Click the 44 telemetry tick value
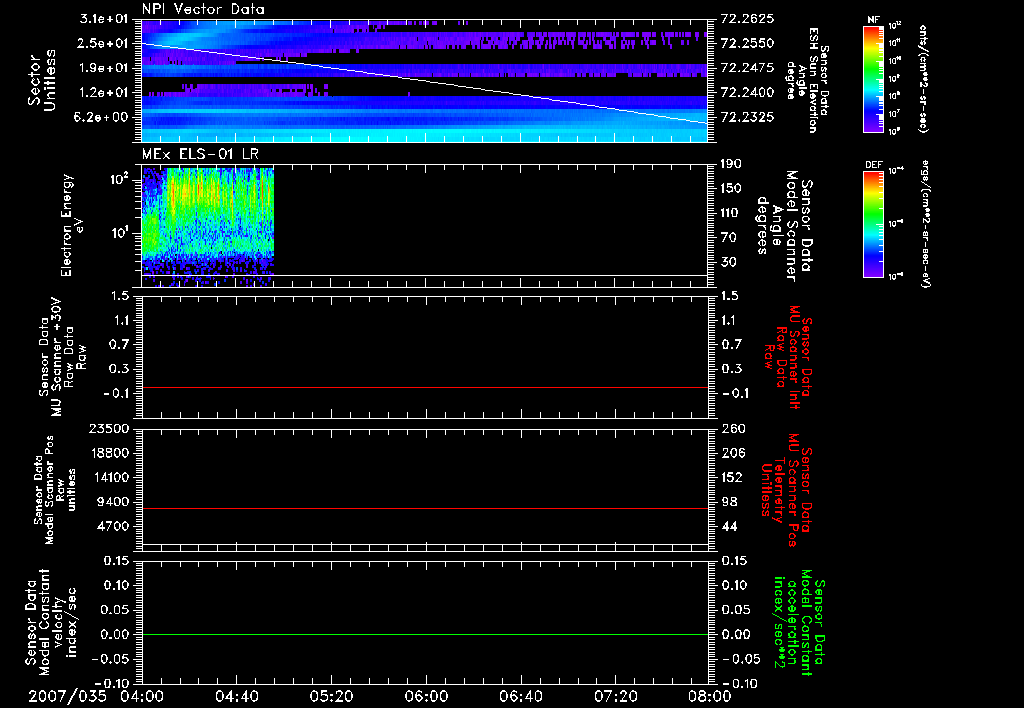 729,526
